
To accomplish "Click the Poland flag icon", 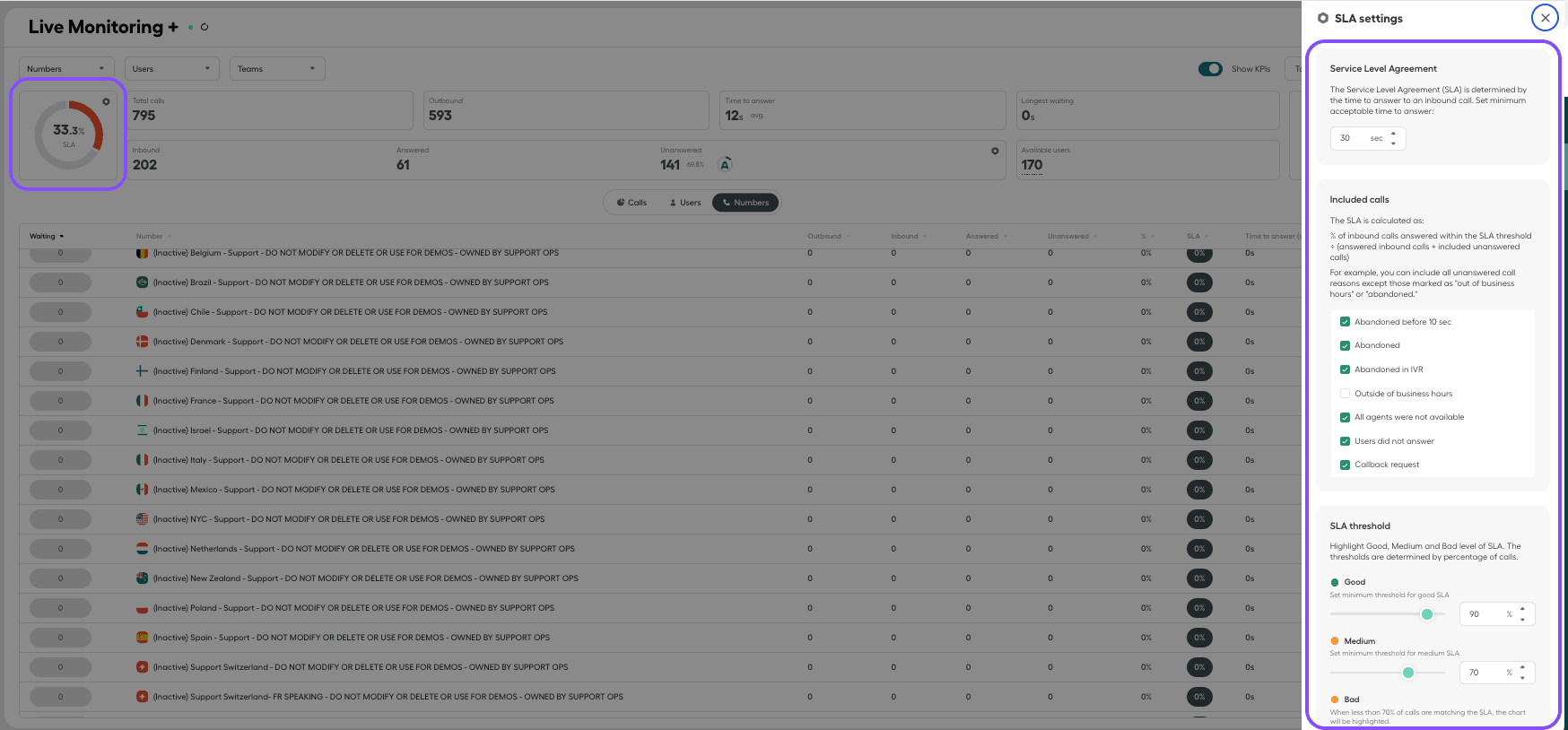I will 142,608.
